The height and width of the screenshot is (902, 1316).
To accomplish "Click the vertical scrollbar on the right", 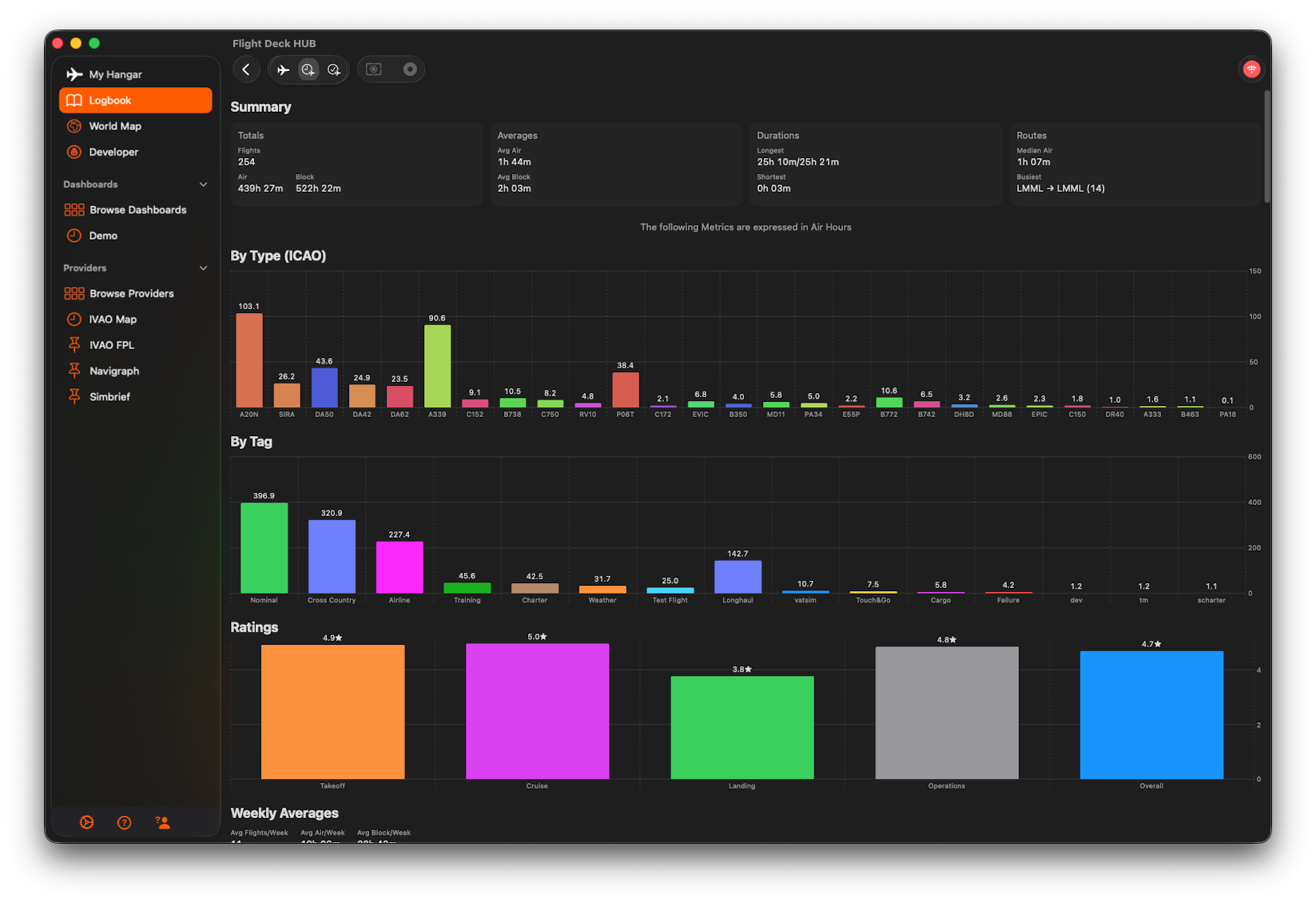I will [1266, 146].
